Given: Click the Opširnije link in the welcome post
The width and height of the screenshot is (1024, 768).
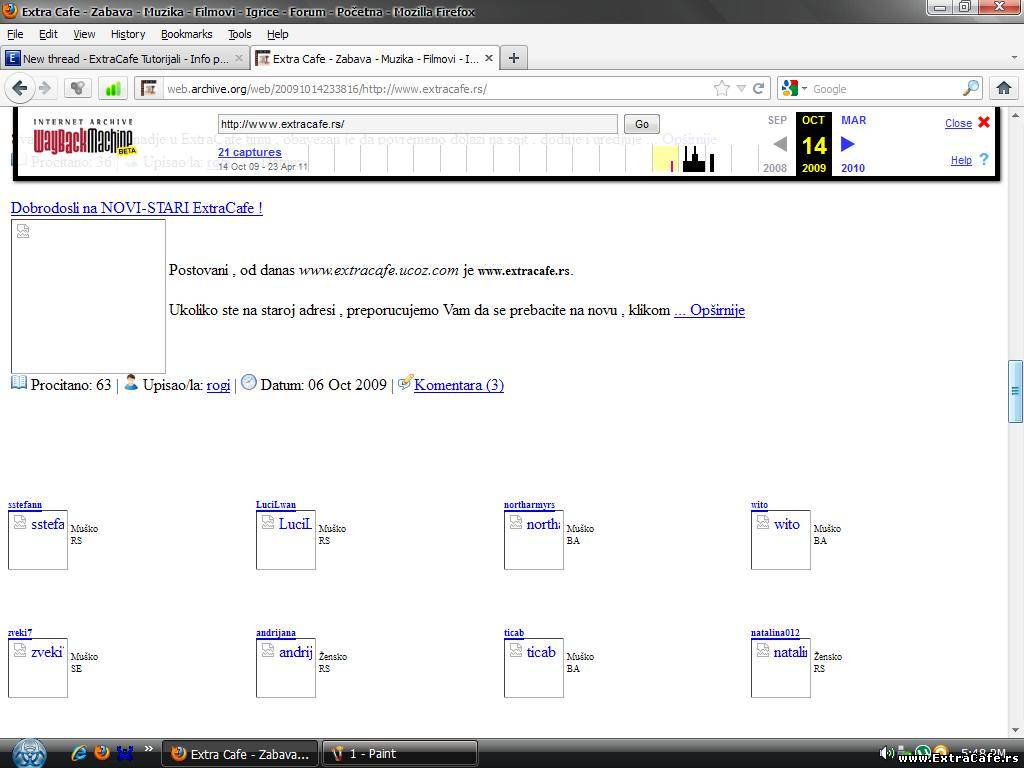Looking at the screenshot, I should tap(709, 310).
